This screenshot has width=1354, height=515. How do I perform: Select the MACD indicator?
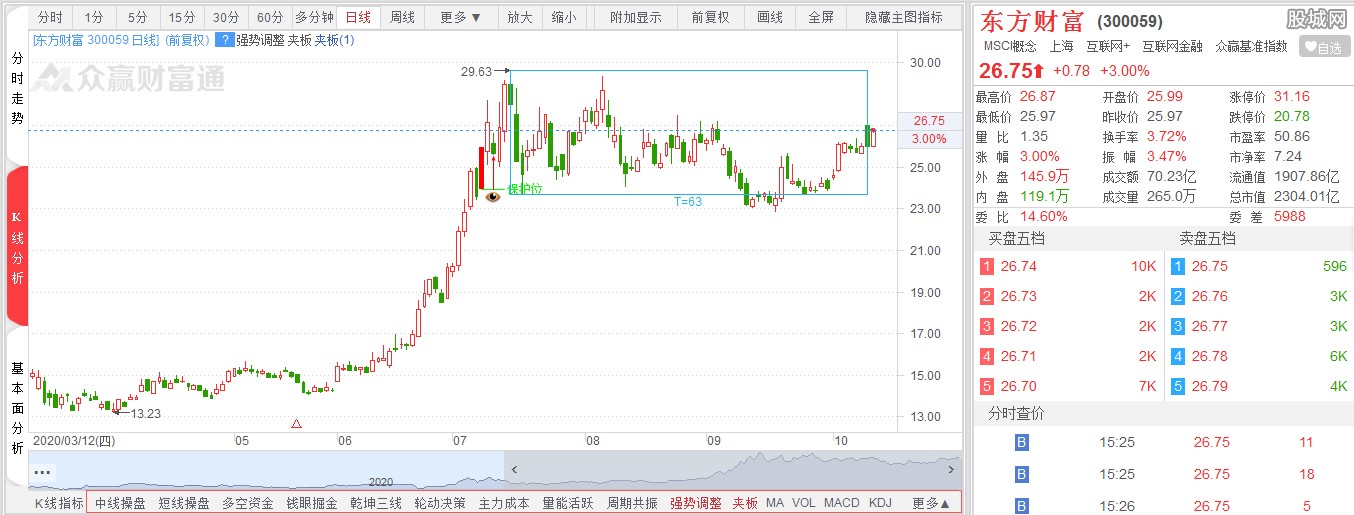tap(842, 503)
